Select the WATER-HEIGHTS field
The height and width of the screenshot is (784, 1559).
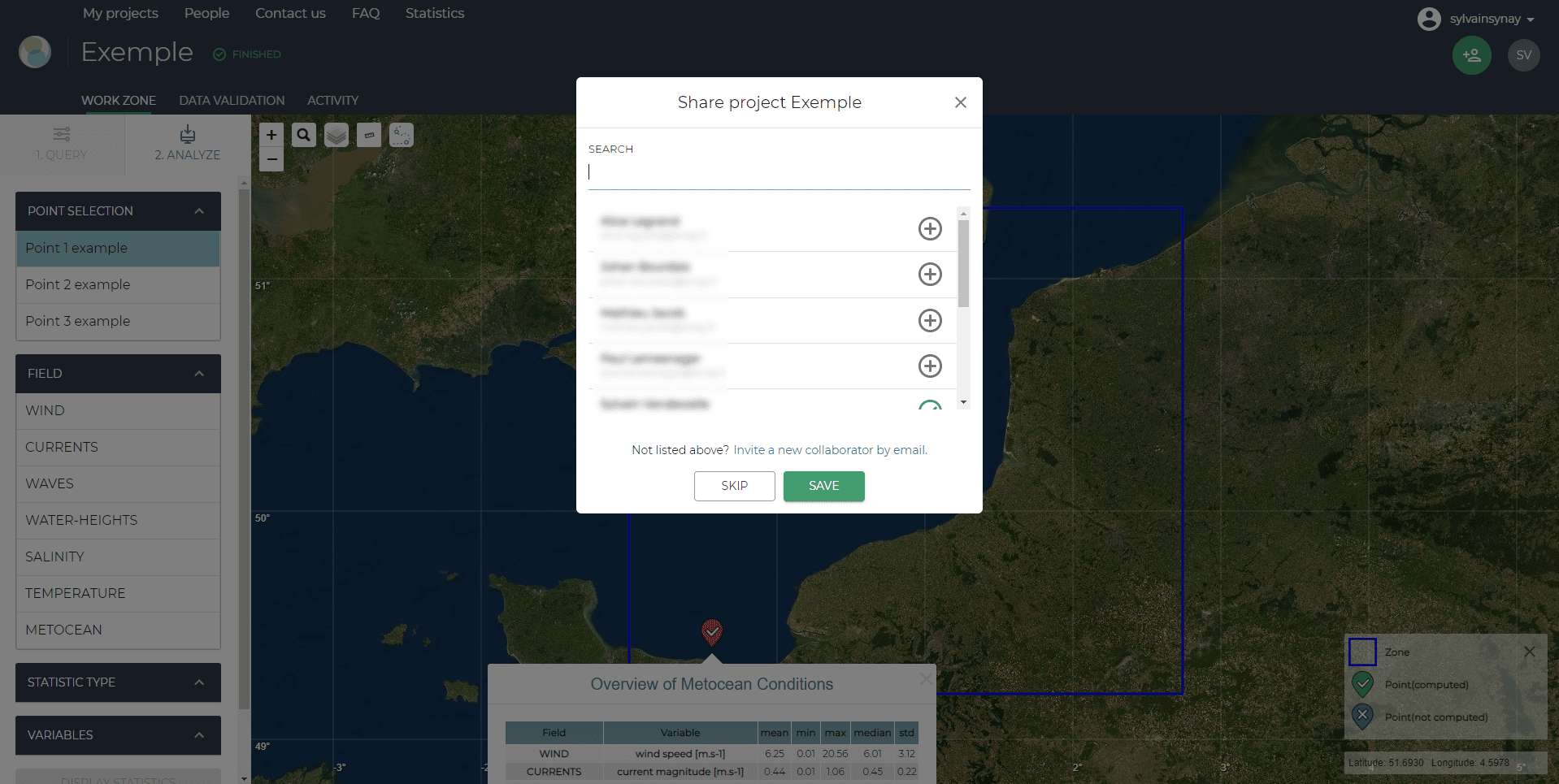click(119, 521)
